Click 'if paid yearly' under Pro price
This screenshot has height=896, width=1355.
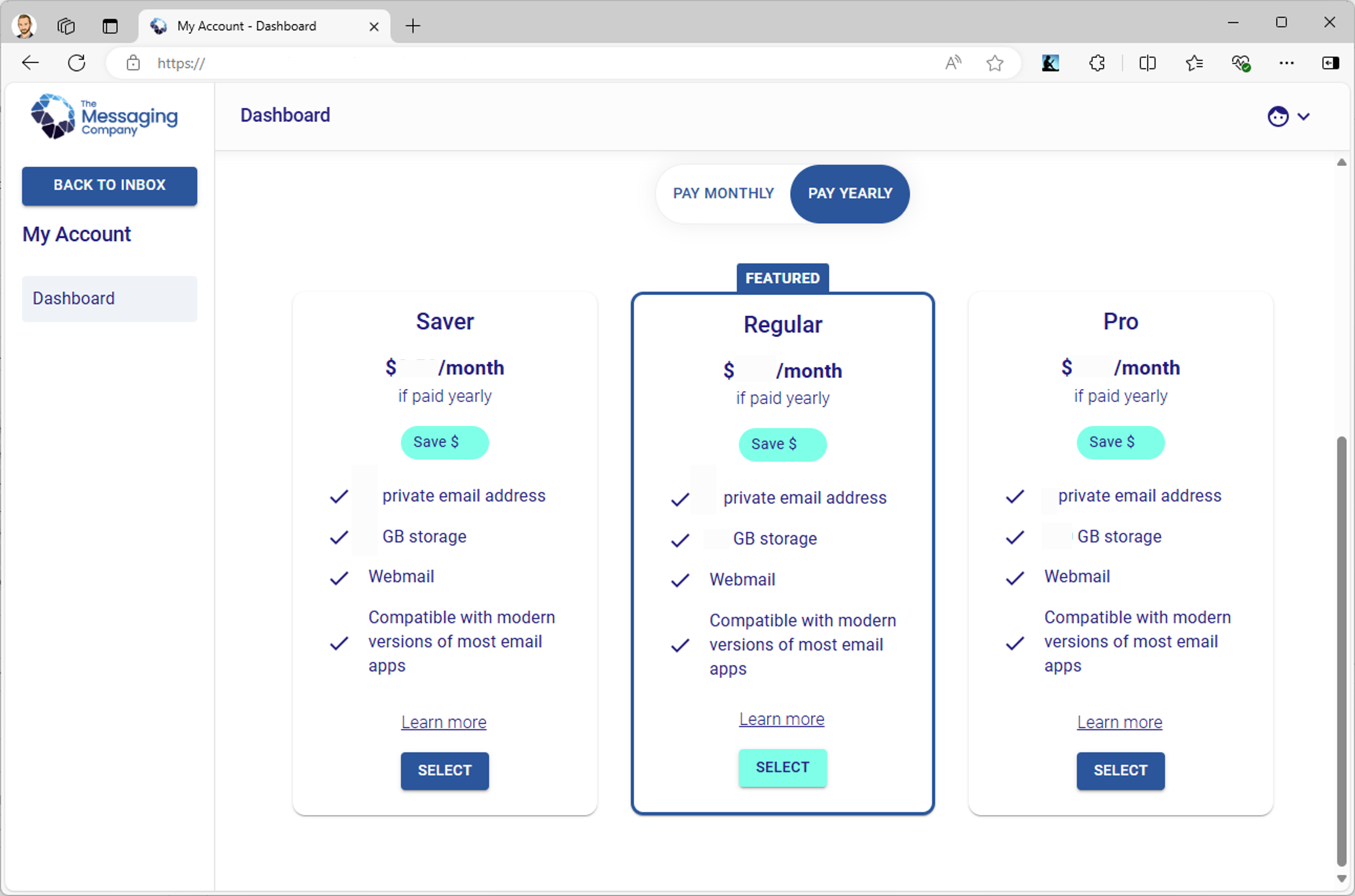coord(1120,396)
